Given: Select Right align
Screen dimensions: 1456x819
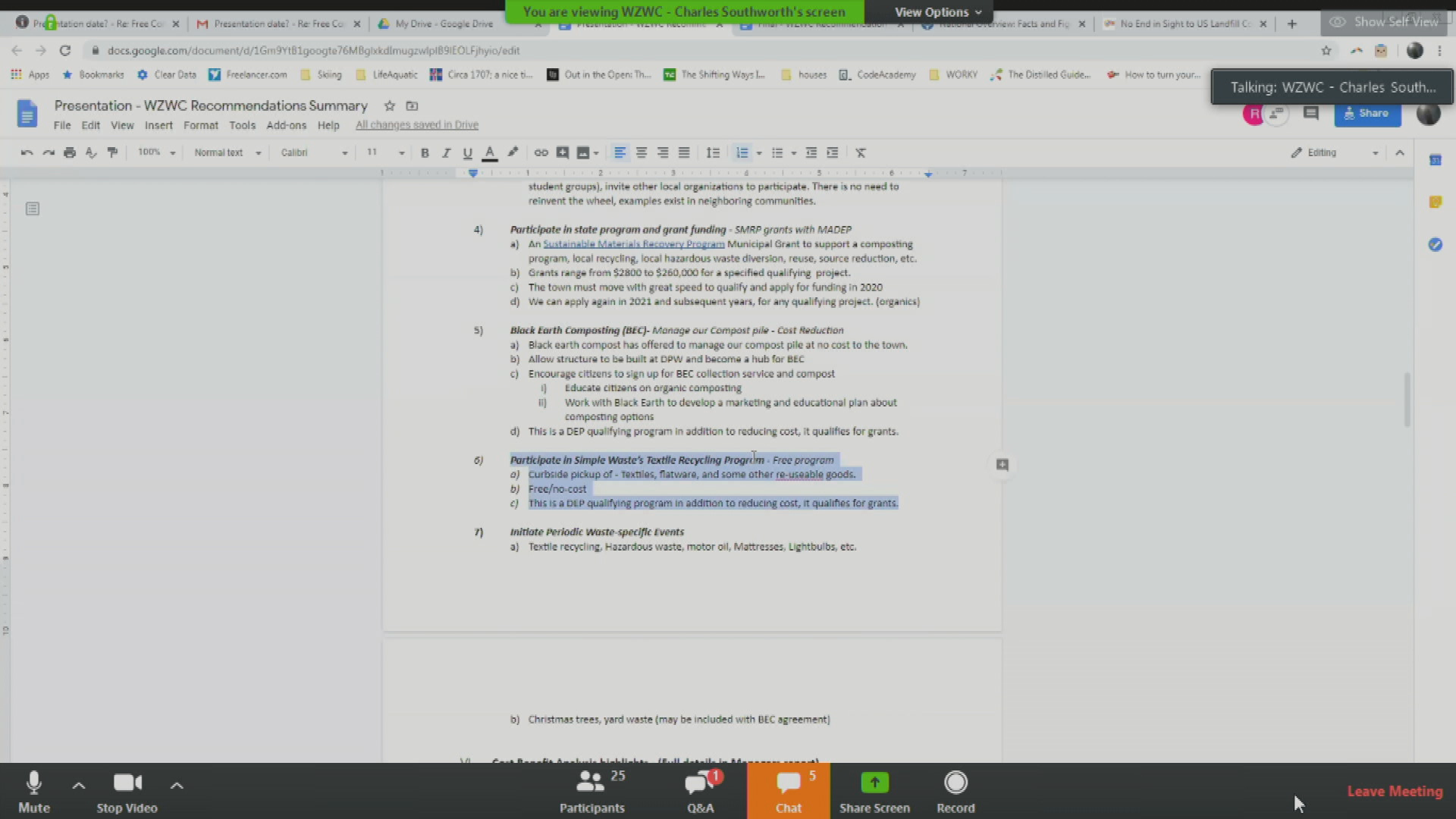Looking at the screenshot, I should tap(663, 152).
